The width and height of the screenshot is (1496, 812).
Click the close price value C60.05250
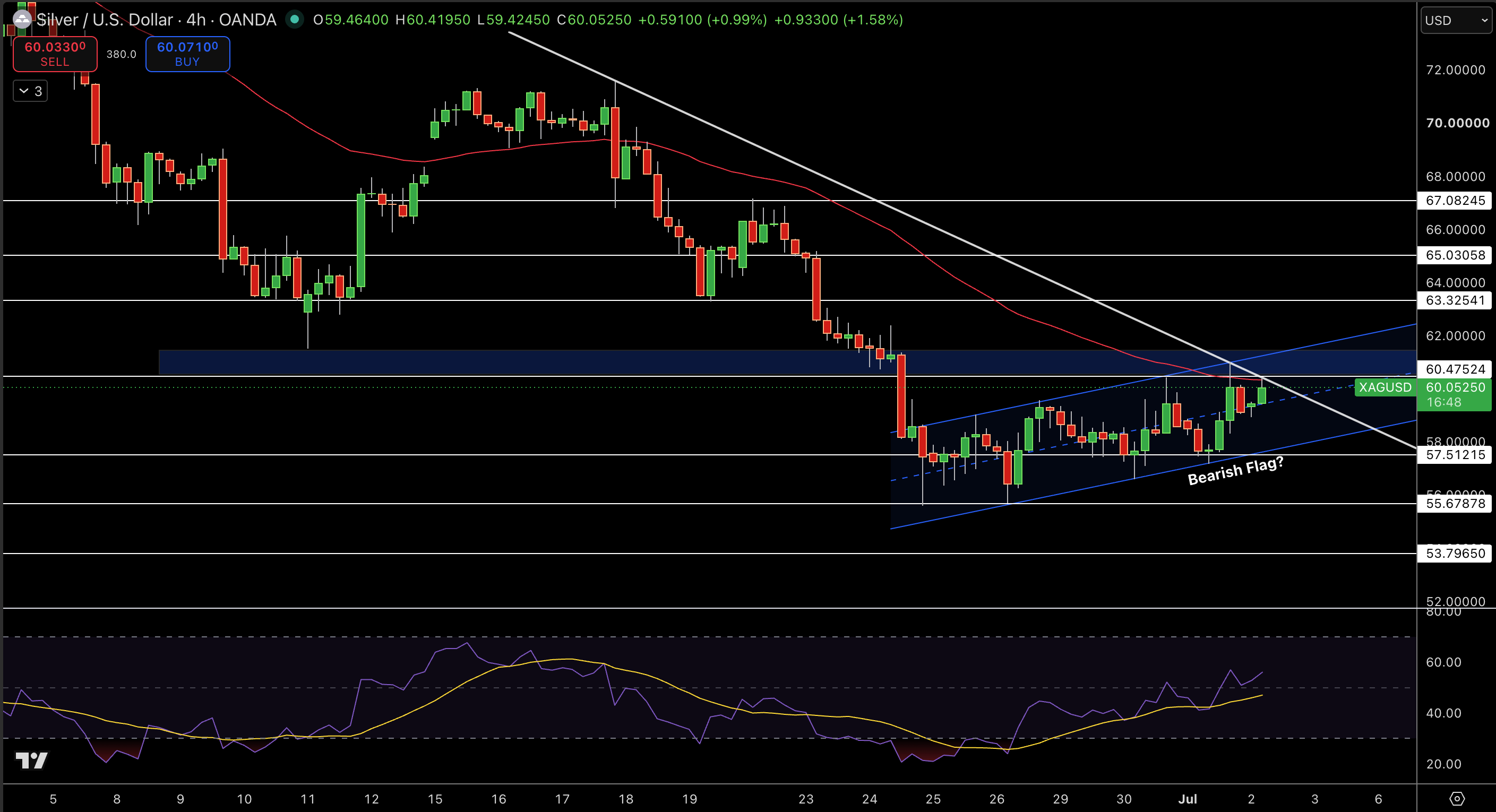coord(594,20)
